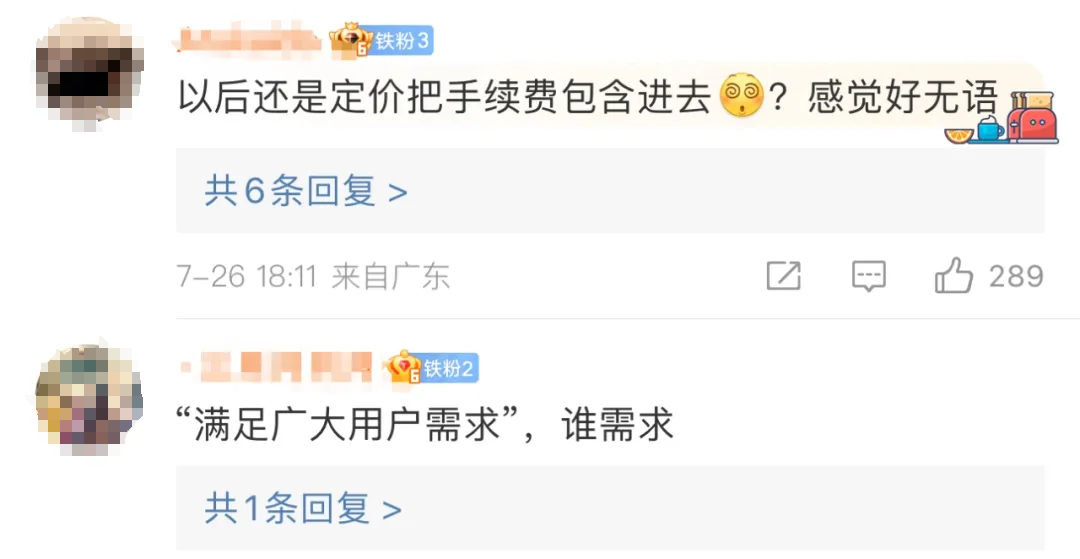The image size is (1080, 559).
Task: Like the comment with thumbs-up icon
Action: click(953, 275)
